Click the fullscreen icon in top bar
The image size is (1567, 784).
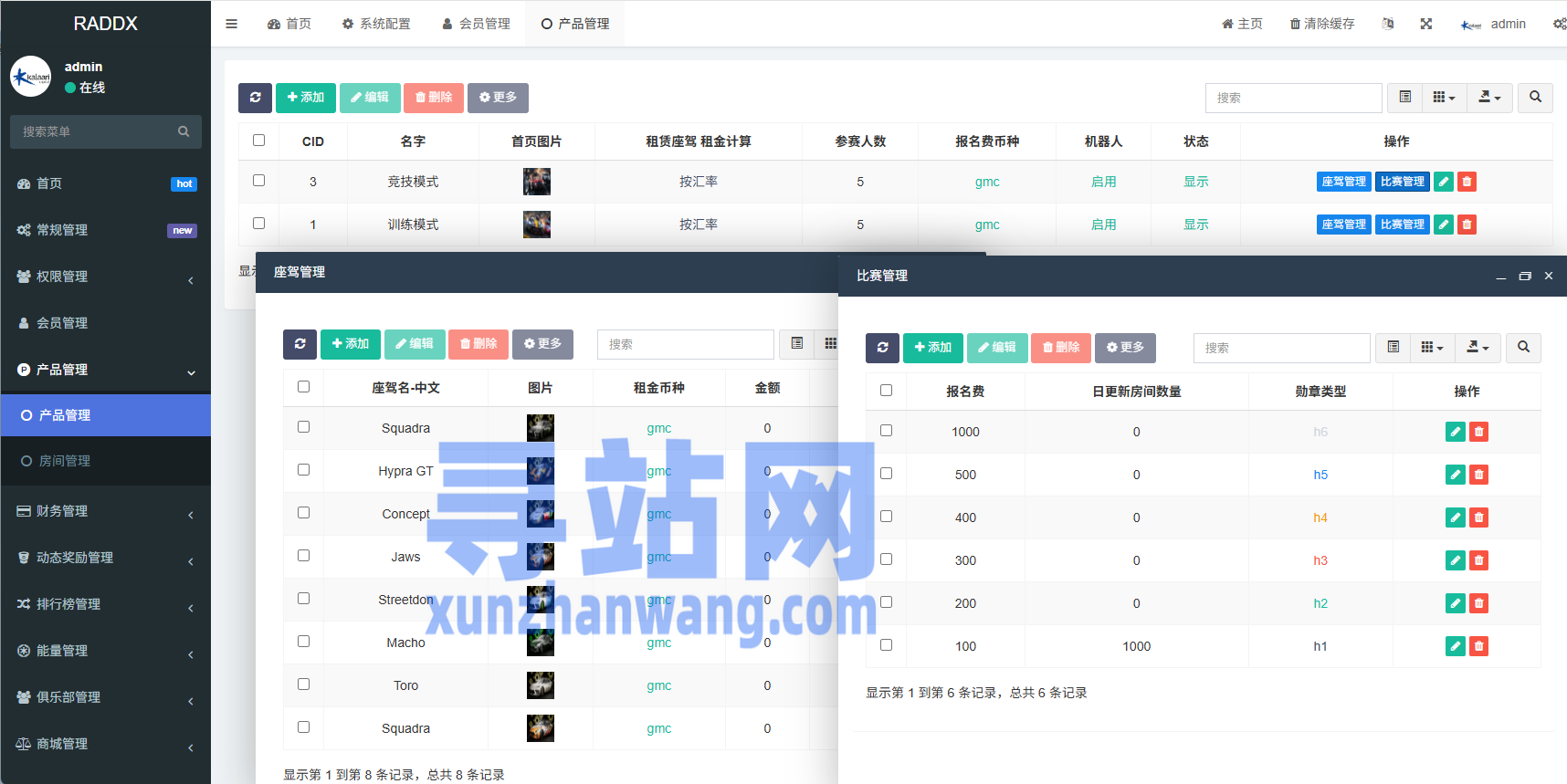pyautogui.click(x=1425, y=24)
